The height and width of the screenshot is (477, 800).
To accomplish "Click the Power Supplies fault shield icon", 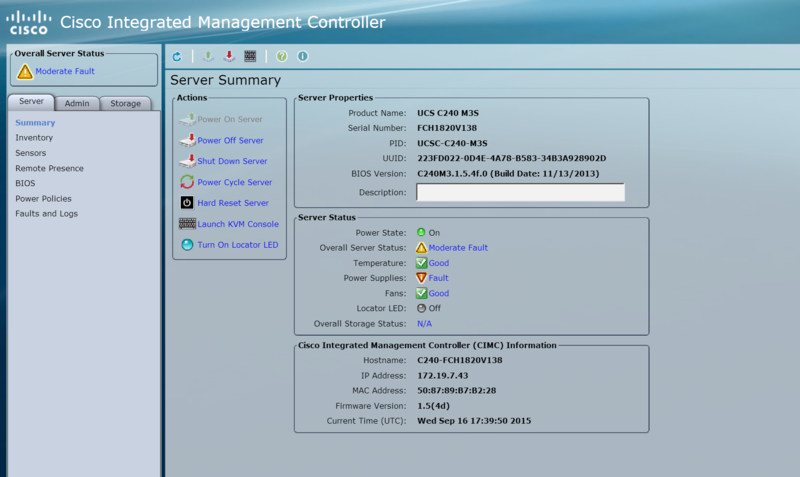I will [421, 278].
